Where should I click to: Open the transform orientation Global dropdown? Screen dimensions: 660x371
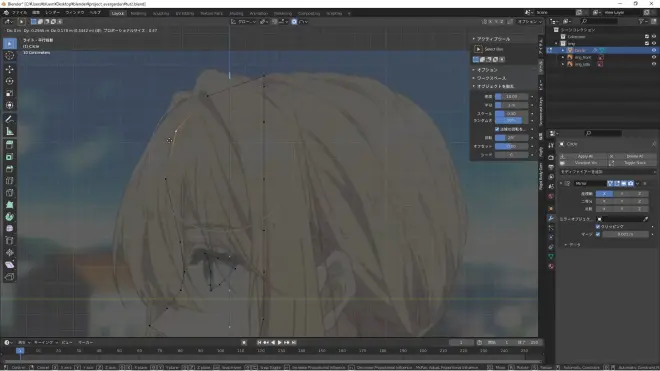[243, 21]
